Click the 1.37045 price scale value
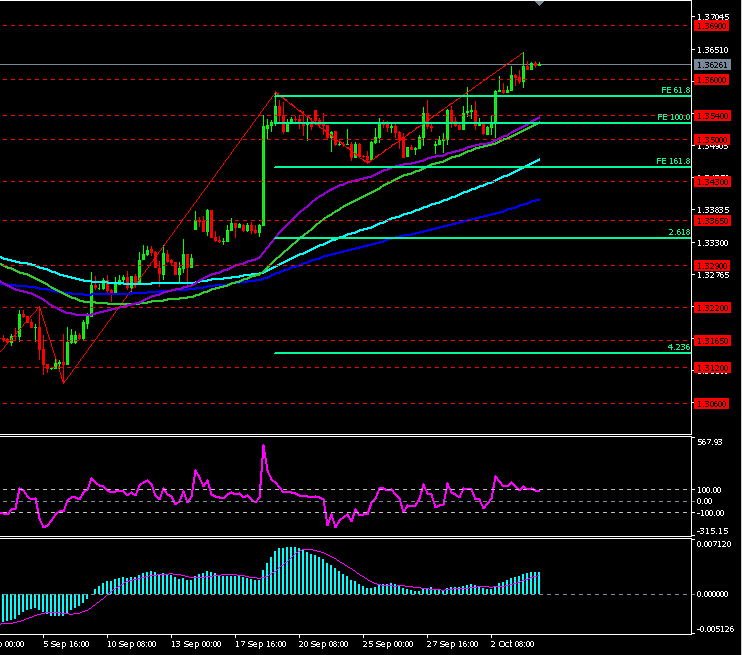 click(713, 17)
